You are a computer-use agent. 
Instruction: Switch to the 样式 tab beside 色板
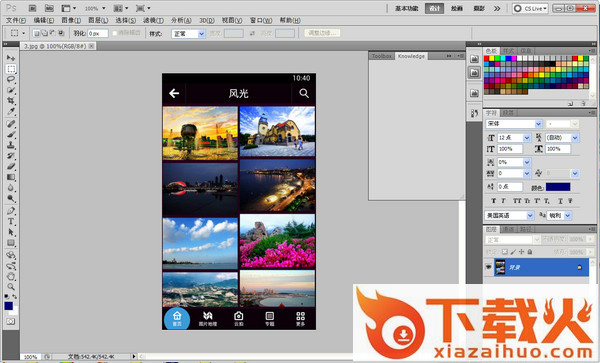pos(509,50)
